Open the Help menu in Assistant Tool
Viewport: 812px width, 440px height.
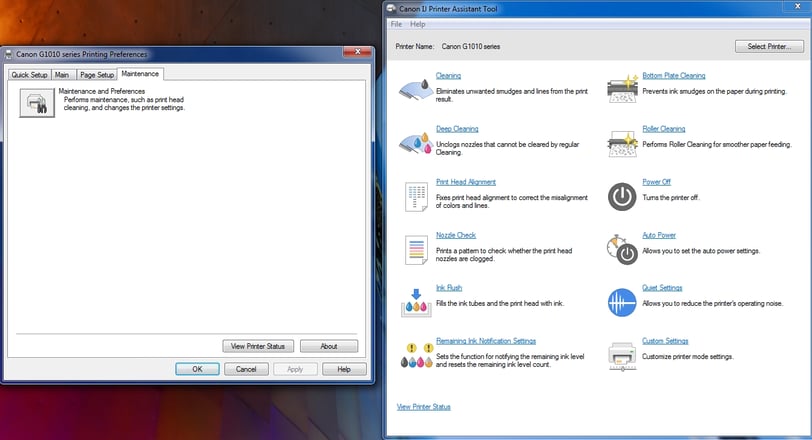tap(417, 24)
